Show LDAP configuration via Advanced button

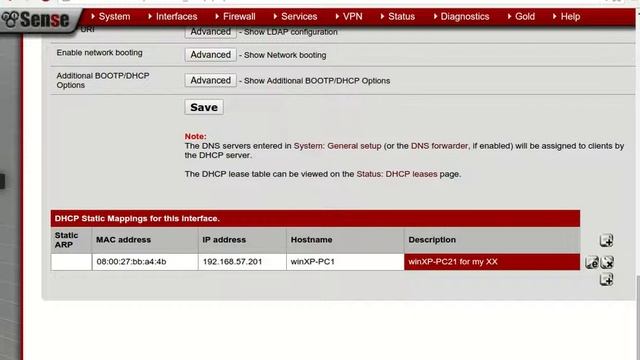[210, 32]
